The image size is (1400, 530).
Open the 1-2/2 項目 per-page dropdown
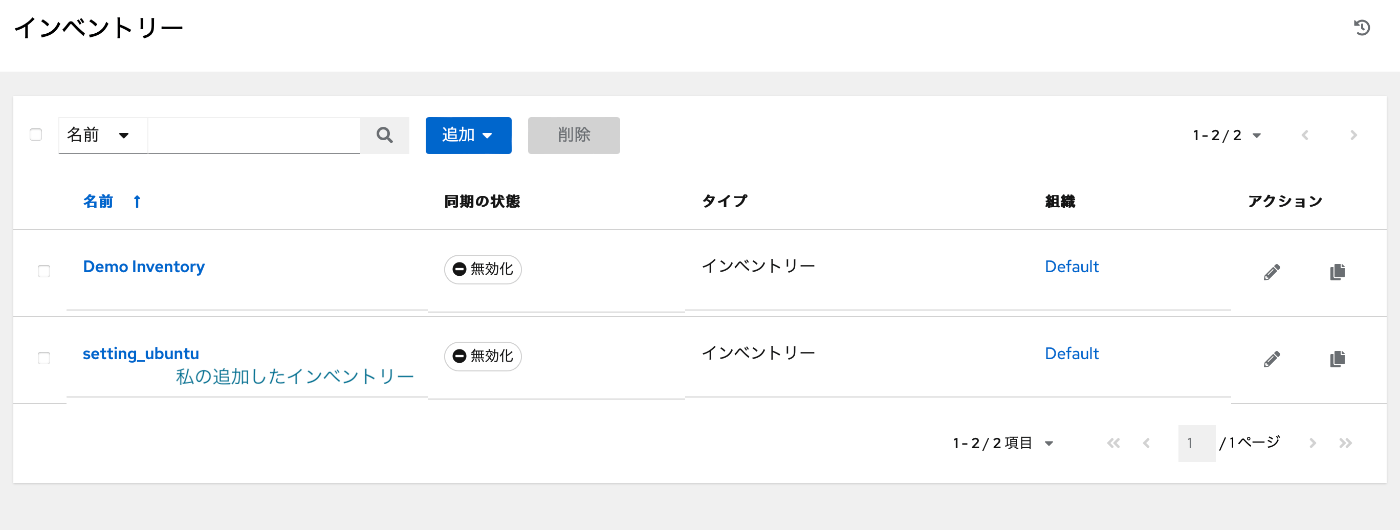pyautogui.click(x=1004, y=443)
